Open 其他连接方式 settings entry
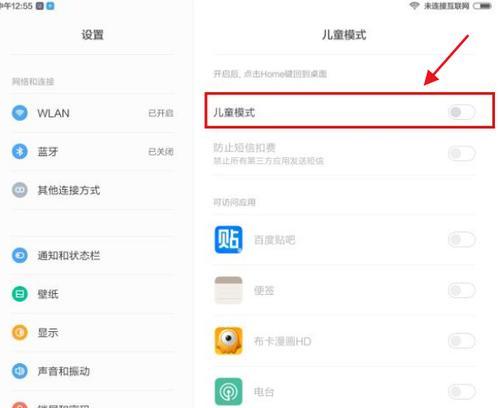This screenshot has height=408, width=500. [92, 190]
